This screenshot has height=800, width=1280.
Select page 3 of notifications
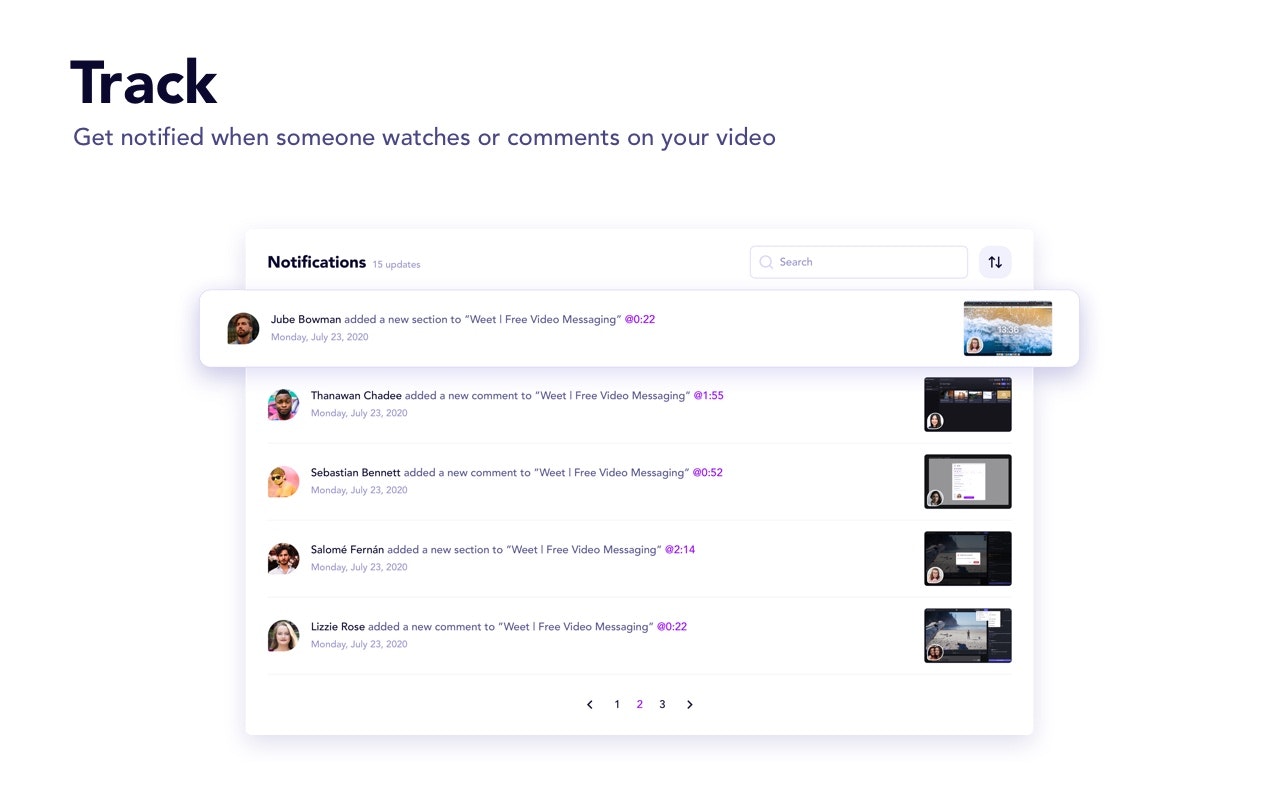click(662, 704)
